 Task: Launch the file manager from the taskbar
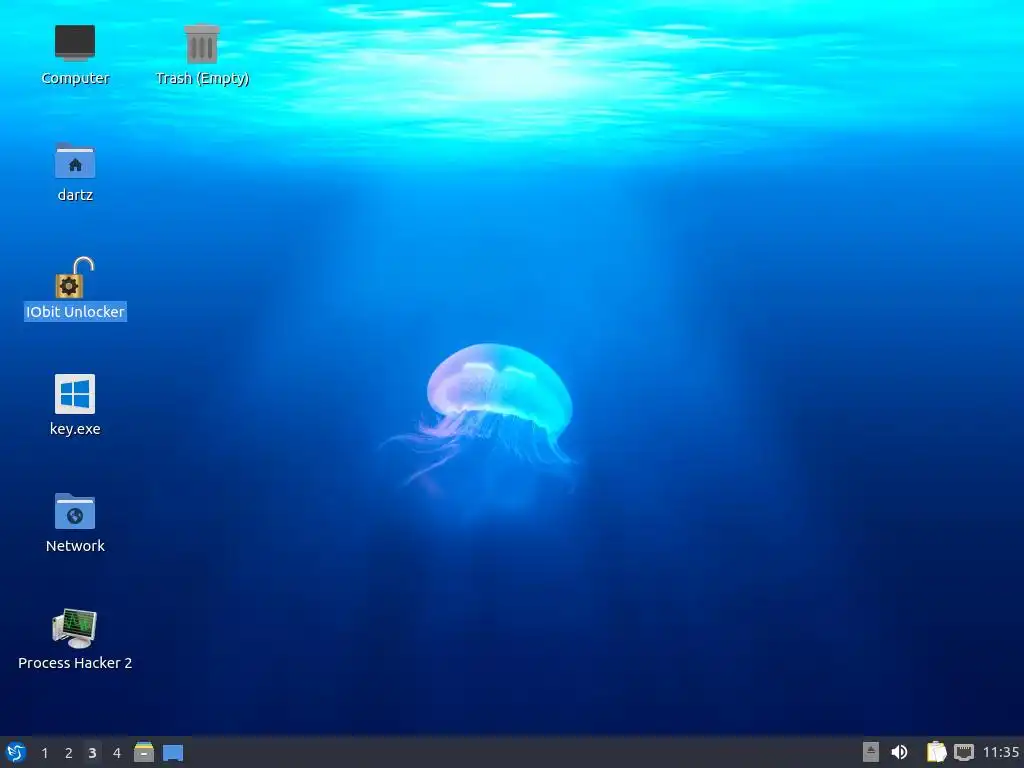144,752
